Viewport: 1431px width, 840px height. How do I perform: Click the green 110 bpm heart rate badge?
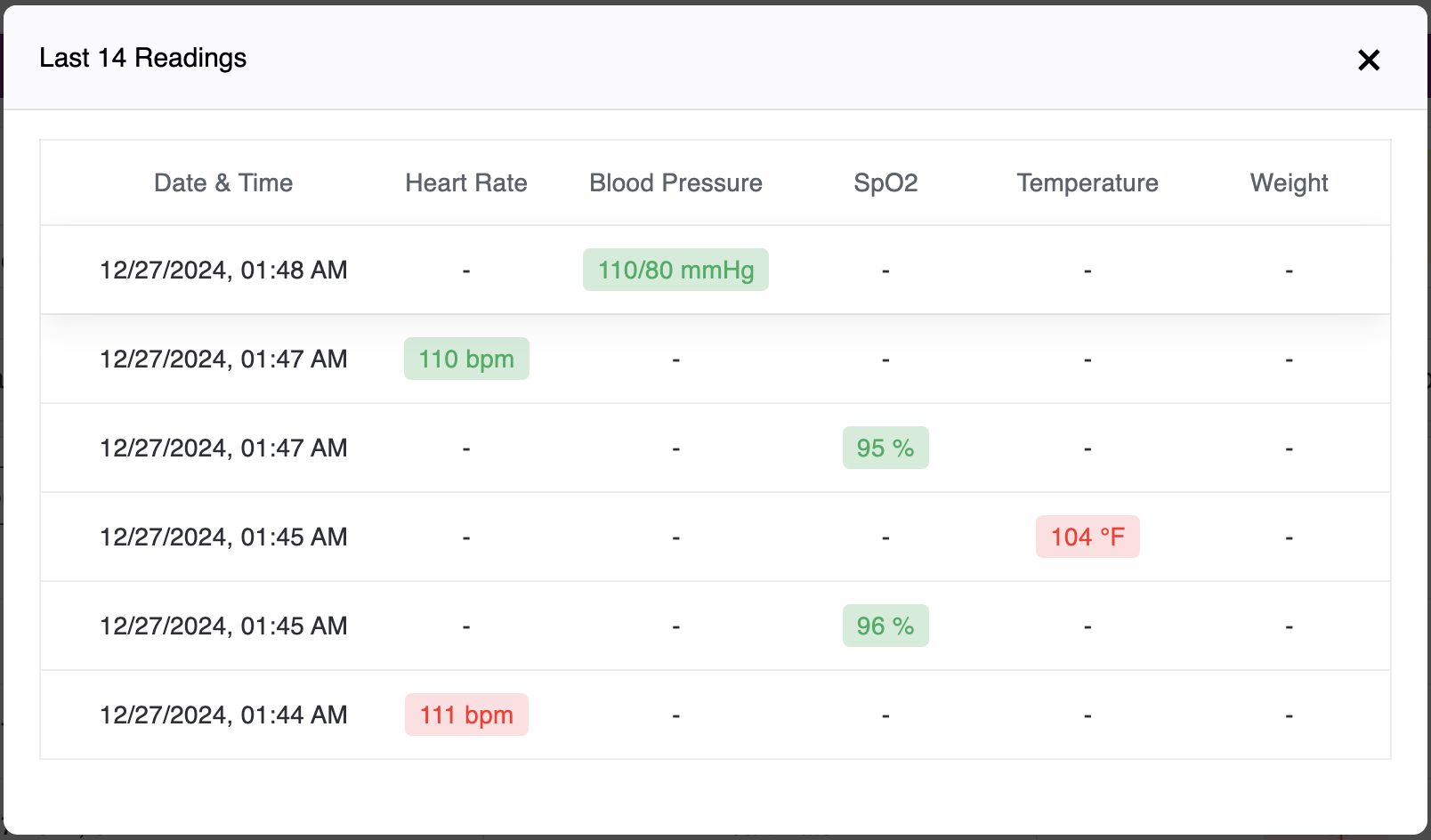click(x=466, y=359)
